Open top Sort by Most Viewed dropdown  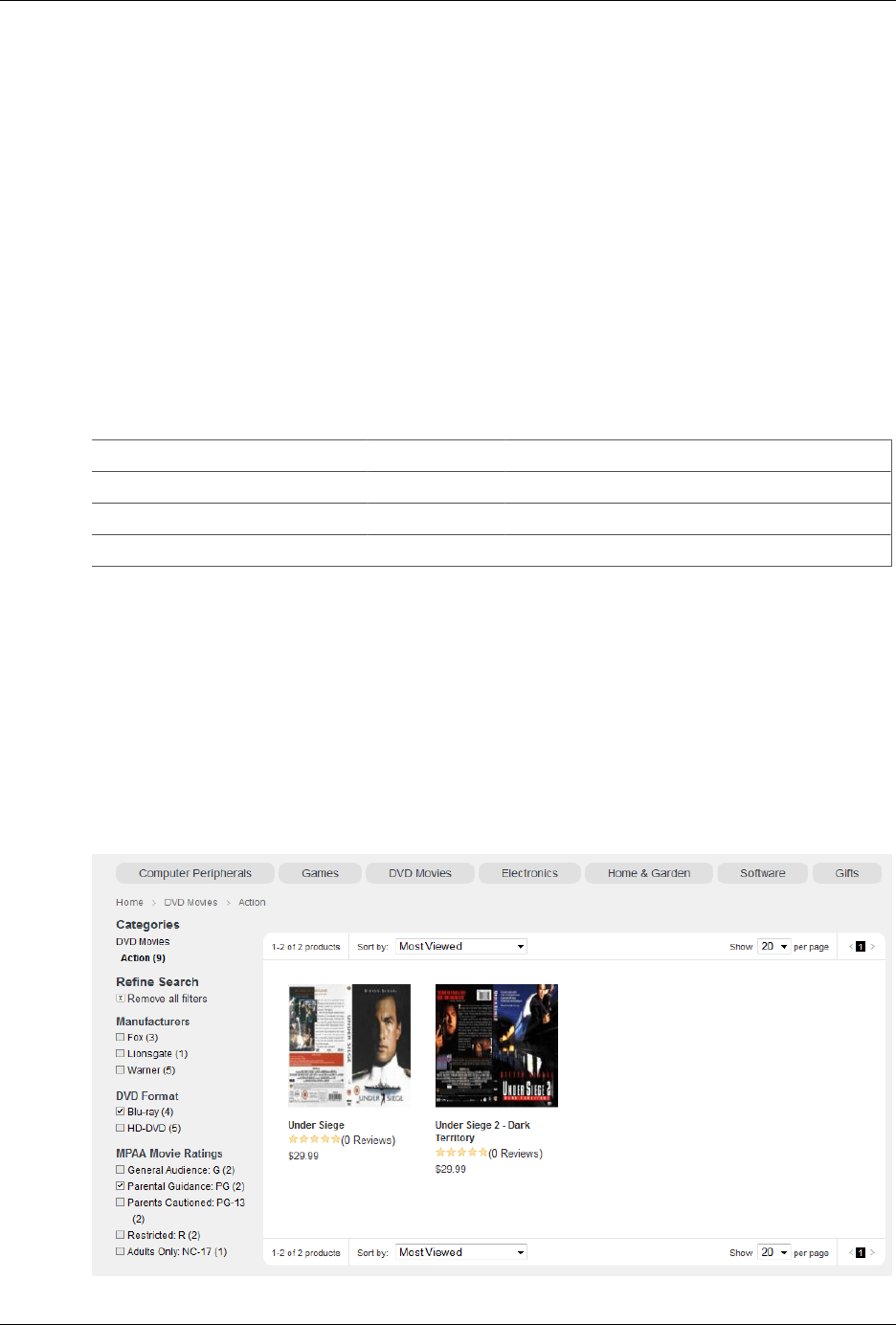pos(461,947)
